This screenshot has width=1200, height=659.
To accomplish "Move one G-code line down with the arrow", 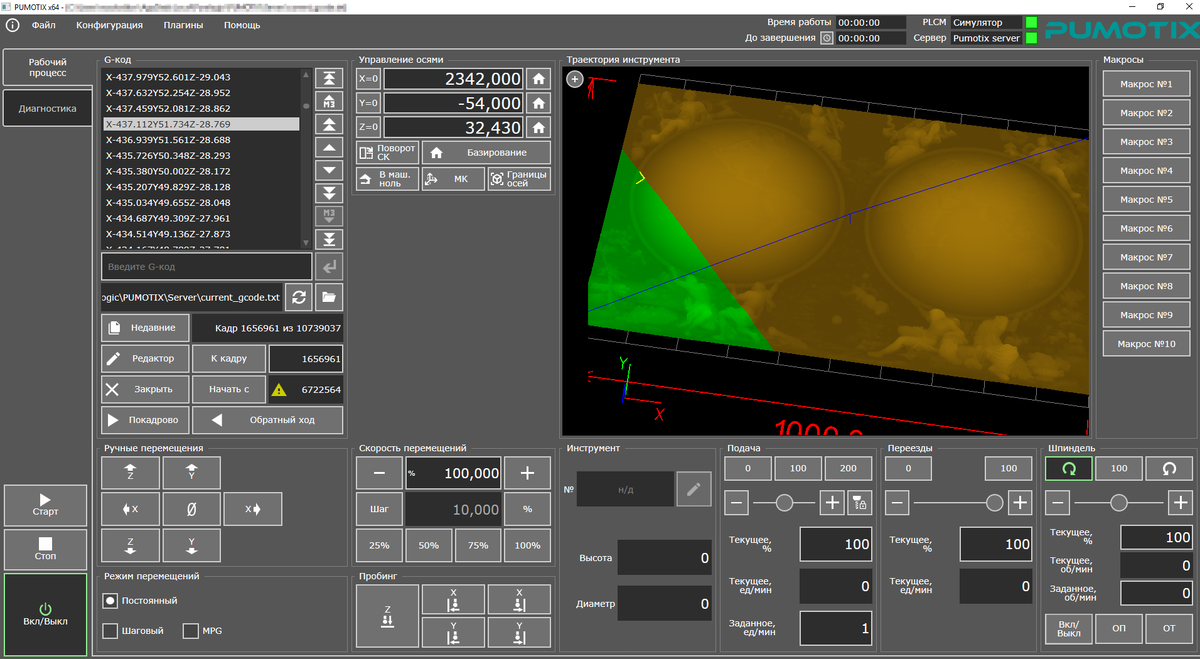I will pos(329,171).
